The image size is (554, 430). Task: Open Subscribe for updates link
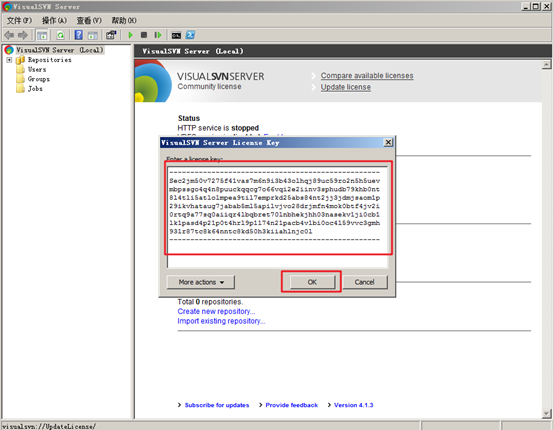pyautogui.click(x=217, y=405)
